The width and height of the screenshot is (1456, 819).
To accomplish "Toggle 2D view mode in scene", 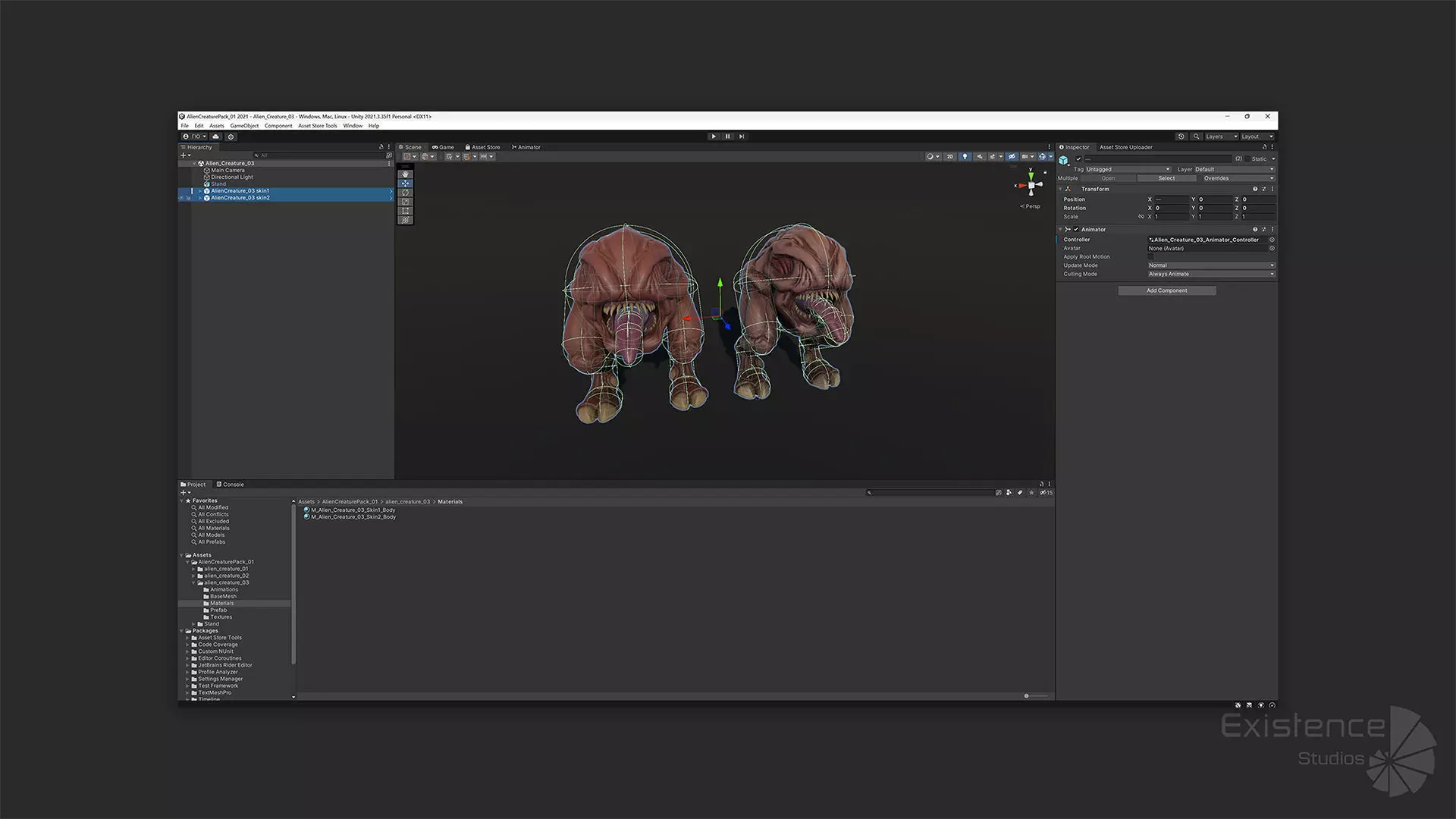I will pyautogui.click(x=949, y=157).
